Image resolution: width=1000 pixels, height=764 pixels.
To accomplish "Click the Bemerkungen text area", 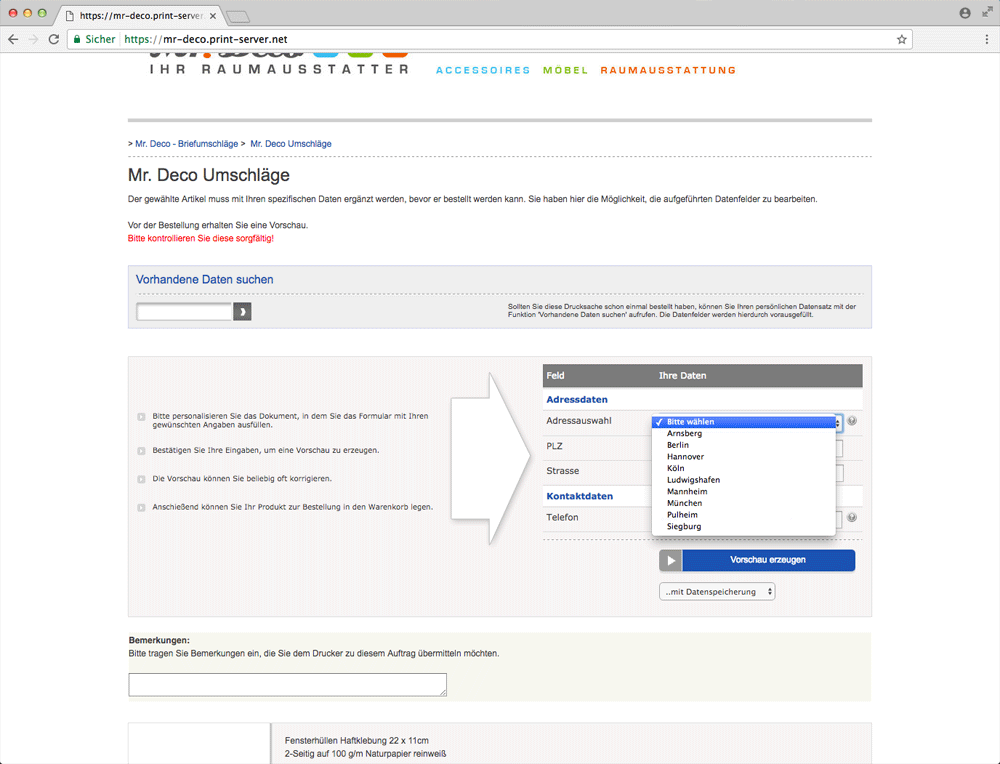I will tap(288, 684).
